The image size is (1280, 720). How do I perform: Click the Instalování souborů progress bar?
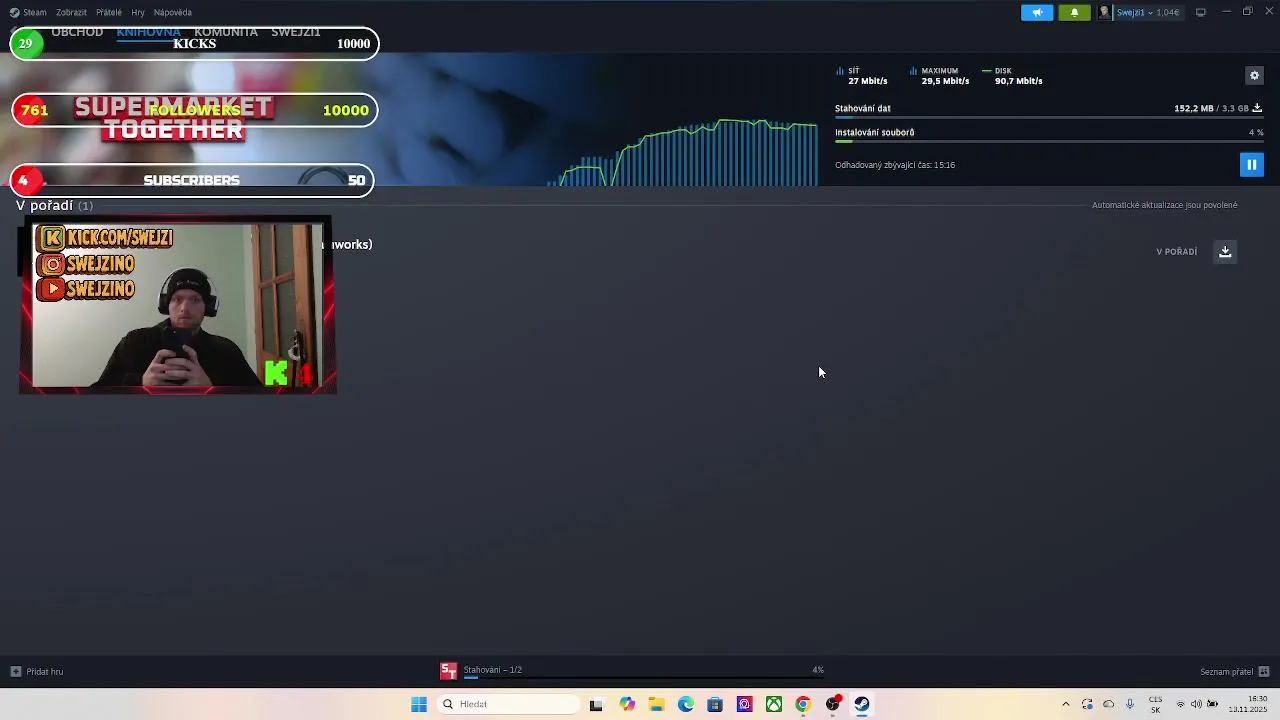click(1049, 141)
